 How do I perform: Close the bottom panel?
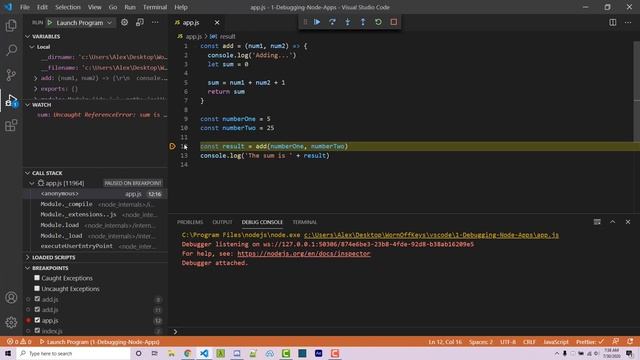pos(628,222)
